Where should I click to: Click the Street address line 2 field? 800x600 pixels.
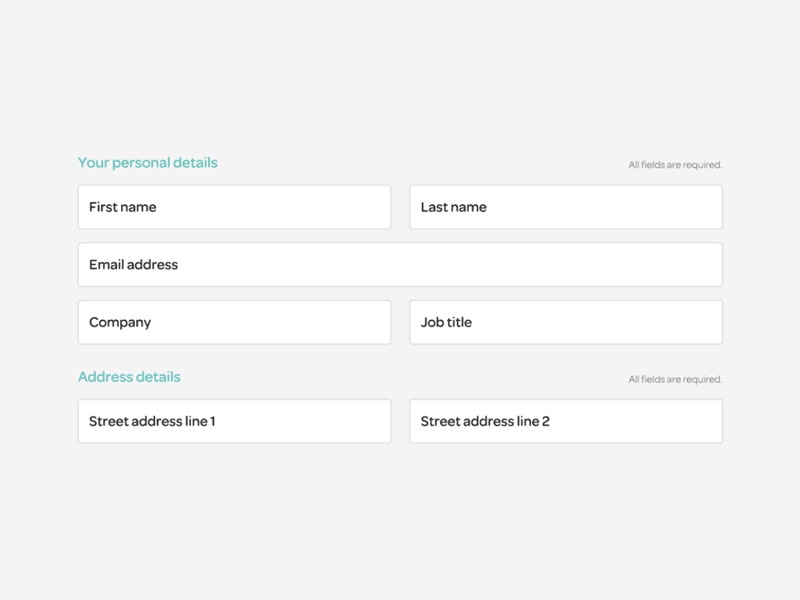coord(565,420)
